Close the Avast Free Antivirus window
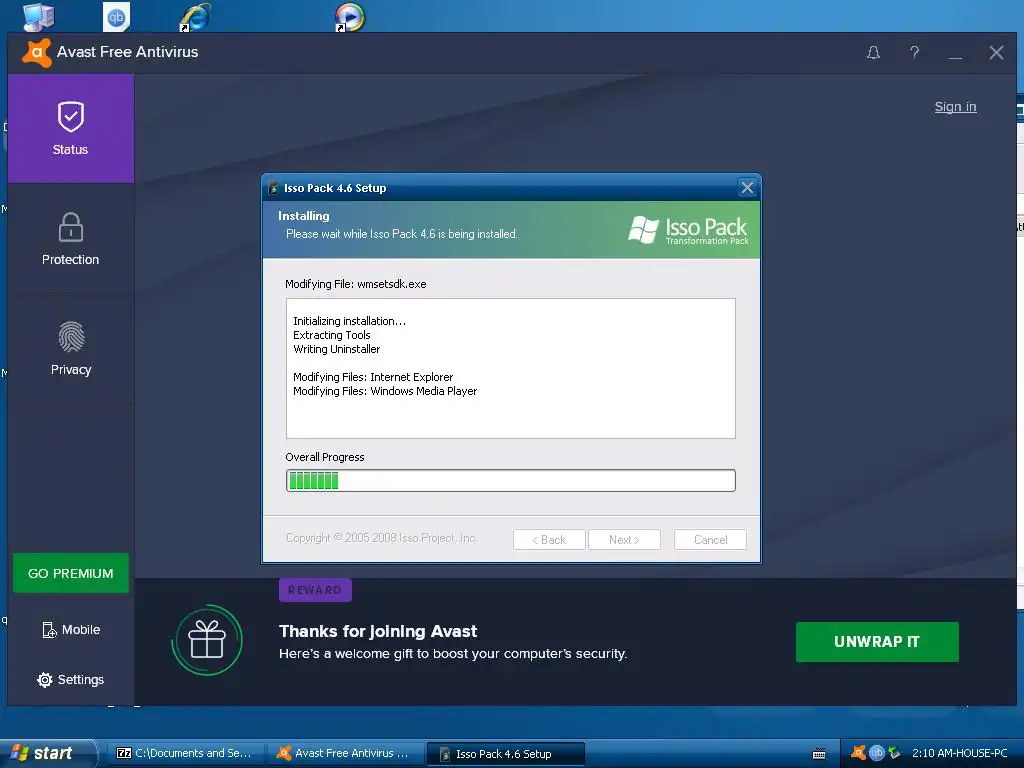 click(996, 52)
